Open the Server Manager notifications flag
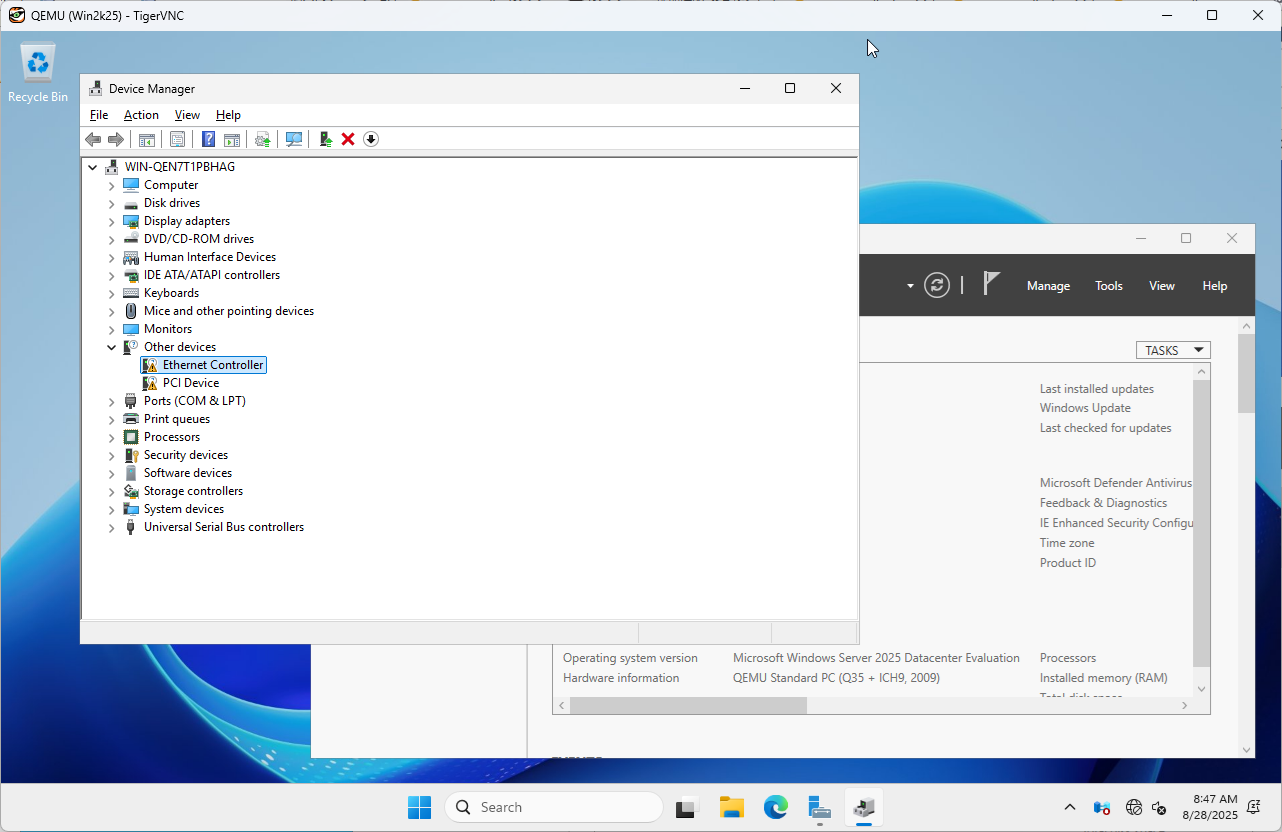Image resolution: width=1282 pixels, height=832 pixels. [991, 285]
